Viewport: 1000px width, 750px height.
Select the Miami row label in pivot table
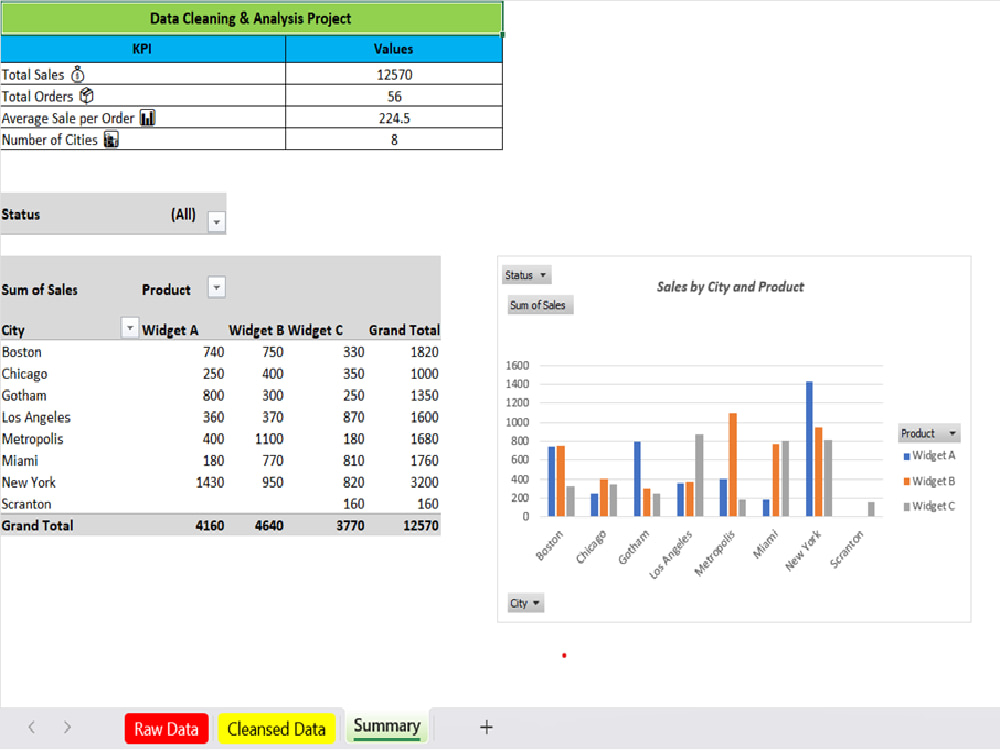click(20, 460)
